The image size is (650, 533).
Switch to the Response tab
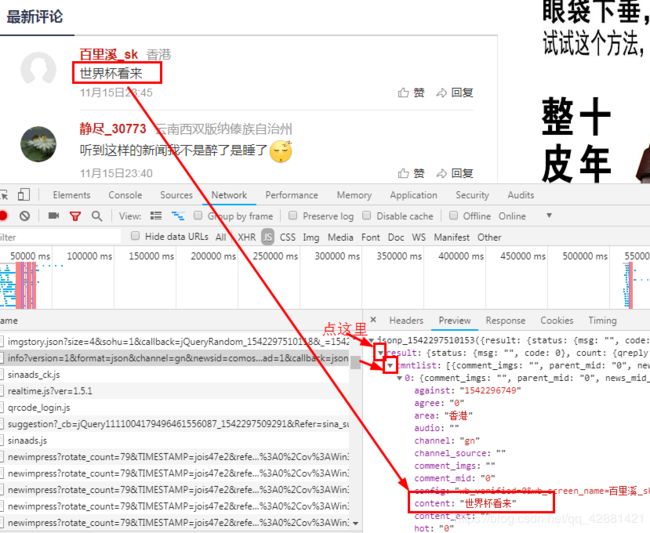click(x=505, y=320)
